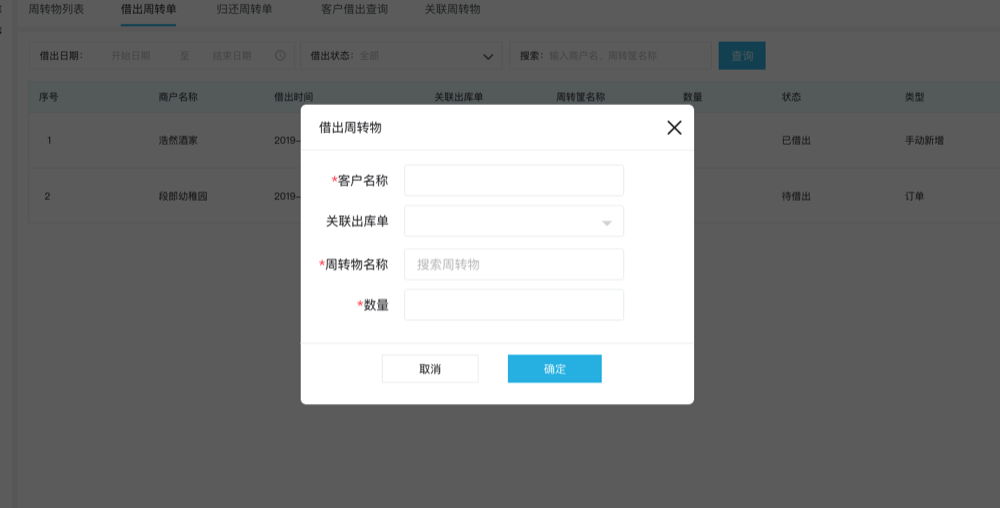1000x508 pixels.
Task: Click the 客户名称 input field
Action: point(513,180)
